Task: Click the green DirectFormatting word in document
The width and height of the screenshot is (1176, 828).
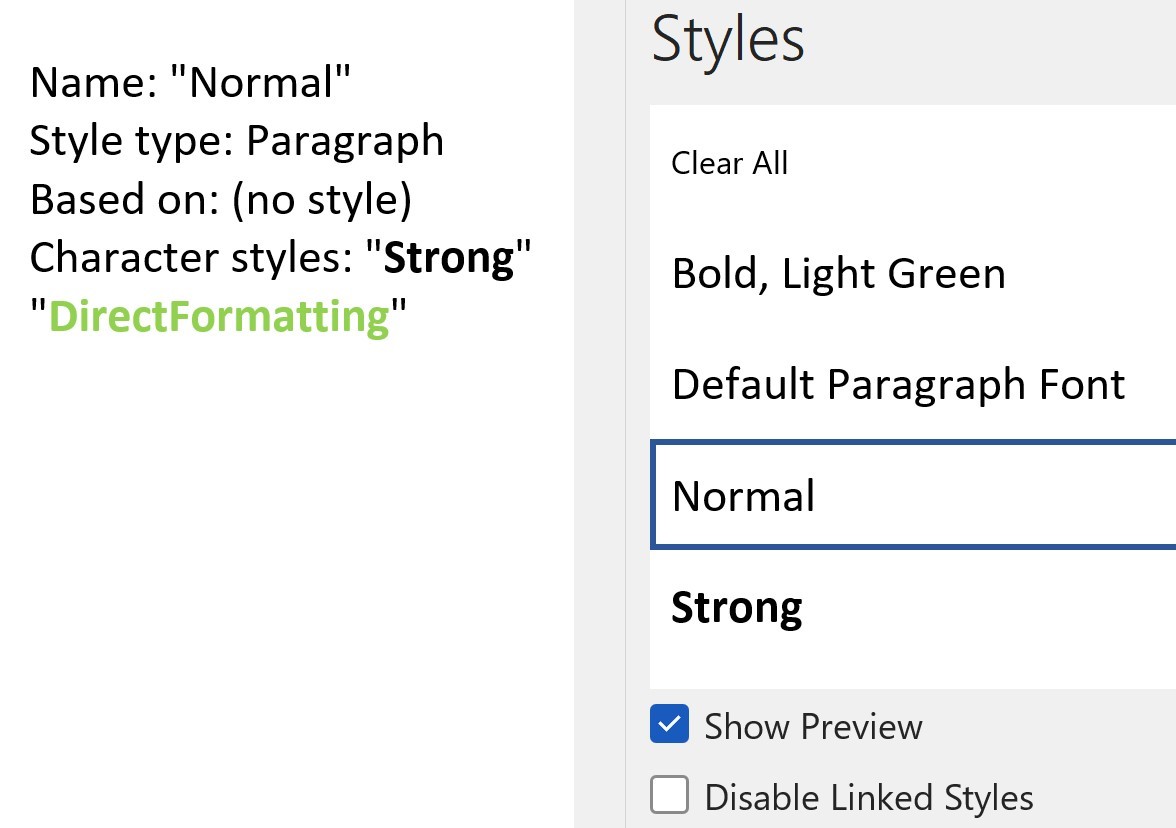Action: tap(219, 316)
